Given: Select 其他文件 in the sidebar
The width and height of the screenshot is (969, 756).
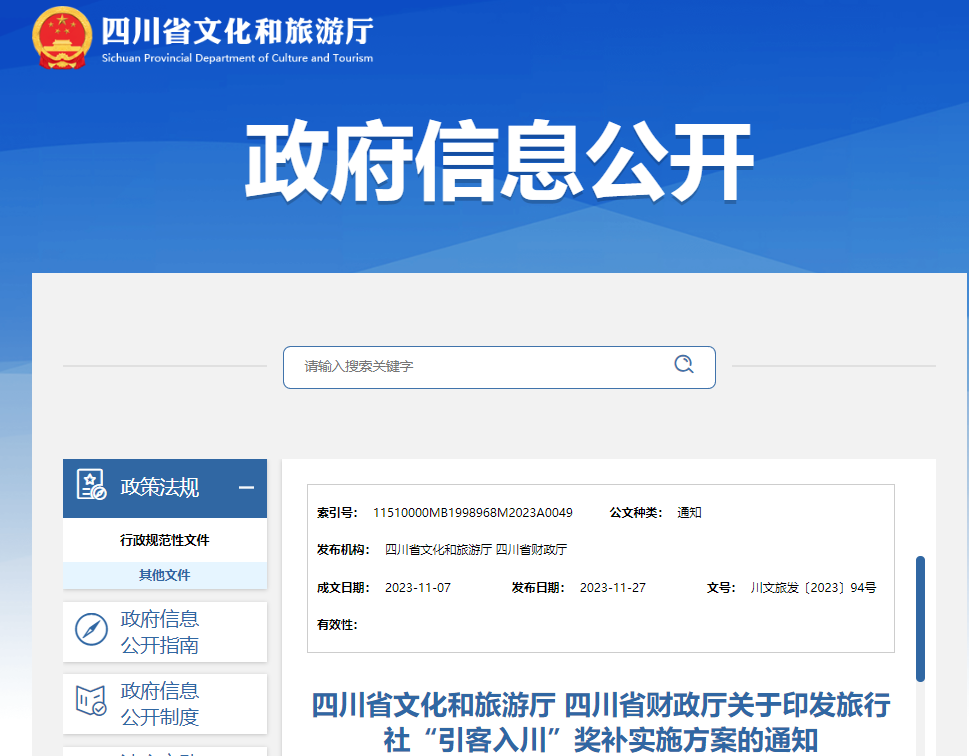Looking at the screenshot, I should point(165,575).
